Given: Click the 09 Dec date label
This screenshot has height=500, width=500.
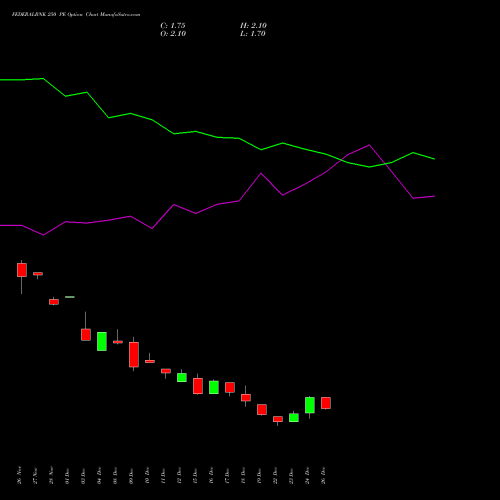Looking at the screenshot, I should 131,476.
